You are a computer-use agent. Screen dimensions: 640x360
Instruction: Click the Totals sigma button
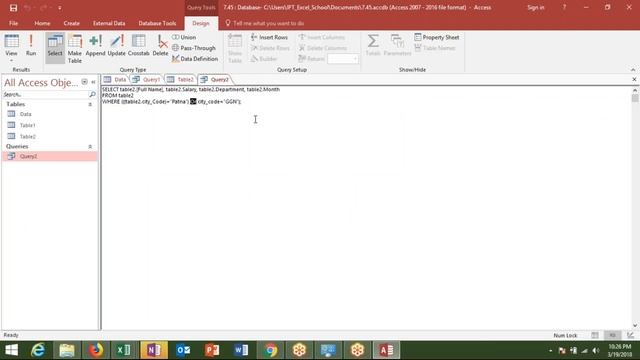tap(373, 45)
